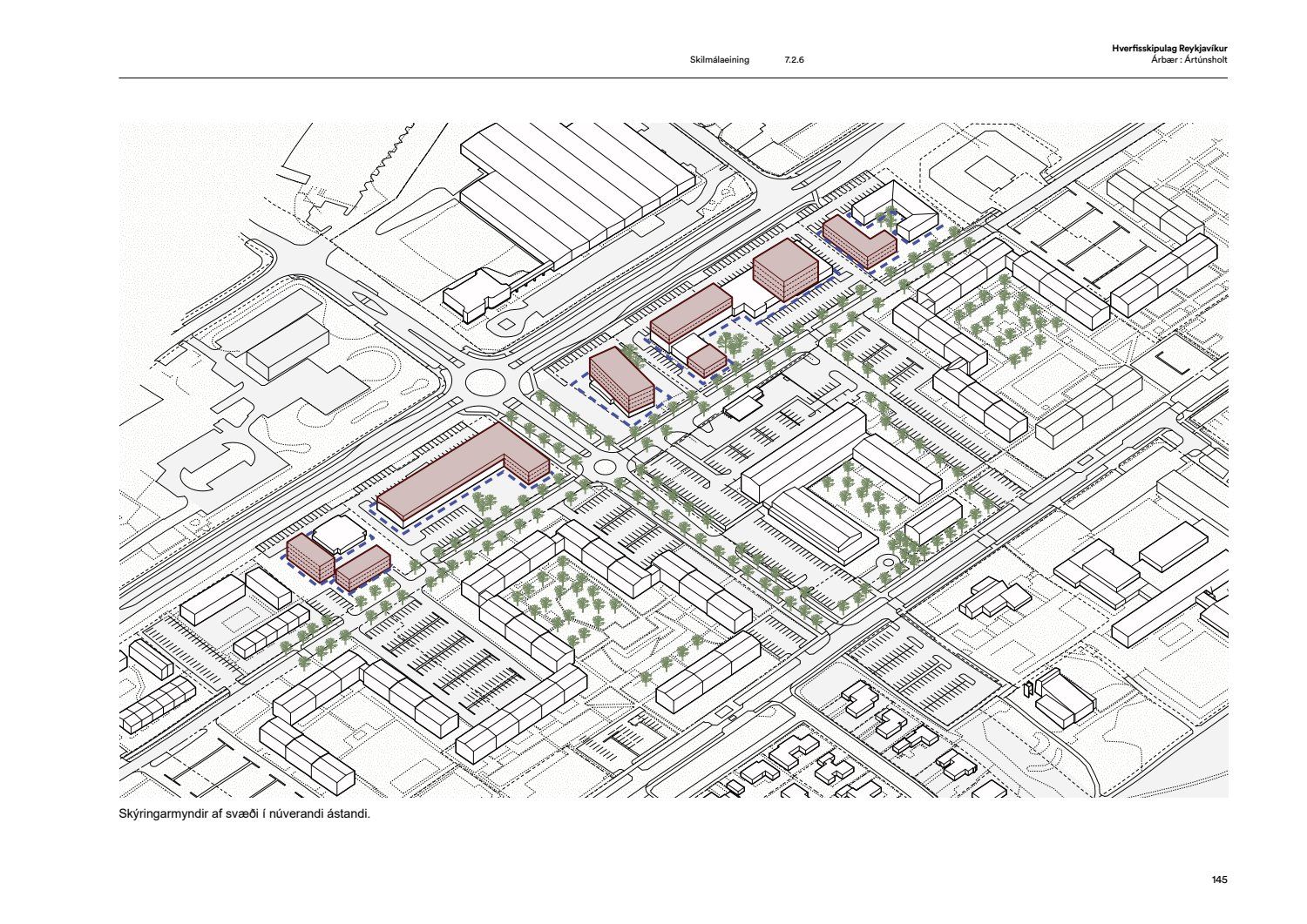This screenshot has height=924, width=1307.
Task: Click the "Skilmálaeining" header text
Action: pyautogui.click(x=719, y=60)
